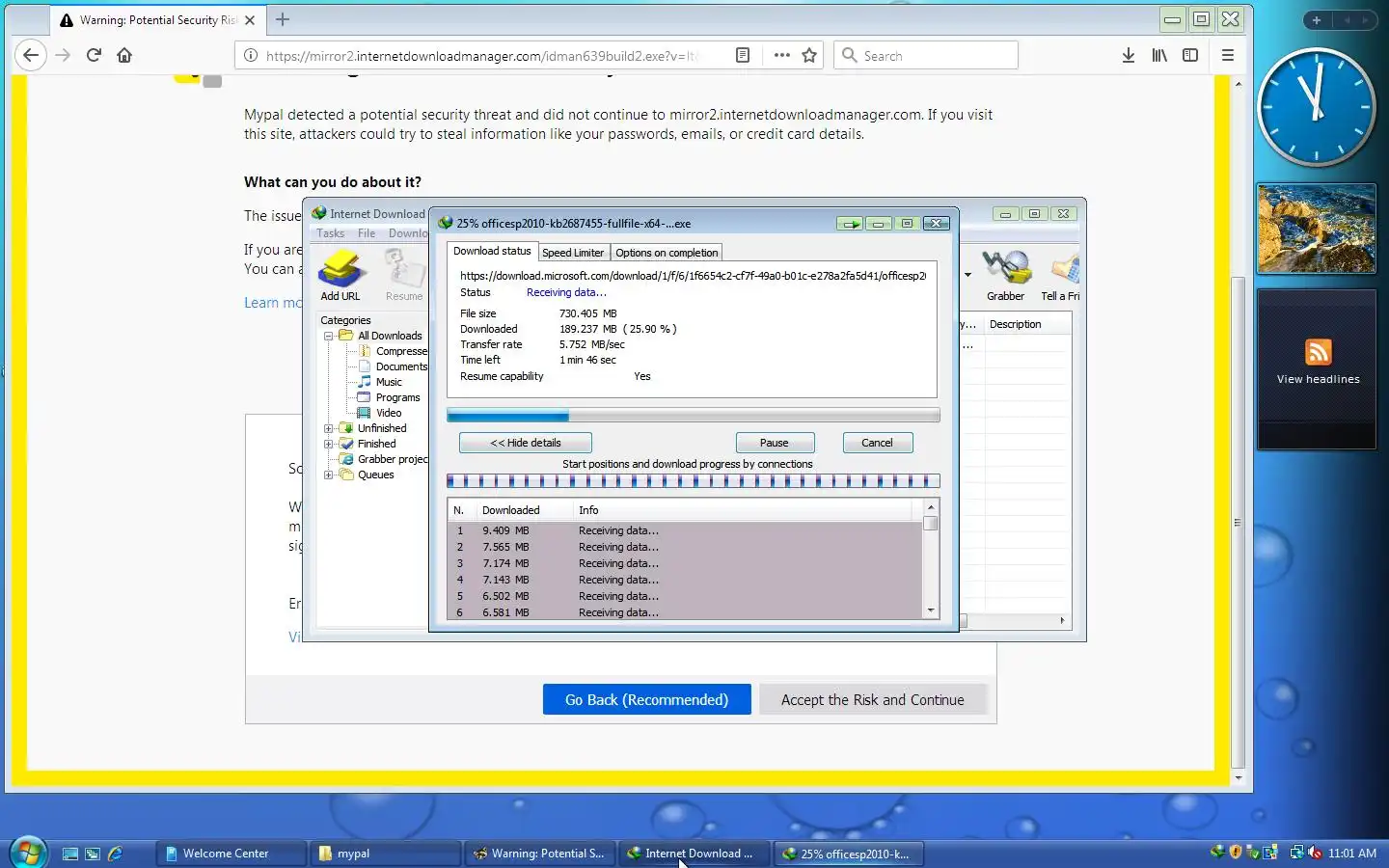Toggle reader view icon in address bar

coord(742,55)
